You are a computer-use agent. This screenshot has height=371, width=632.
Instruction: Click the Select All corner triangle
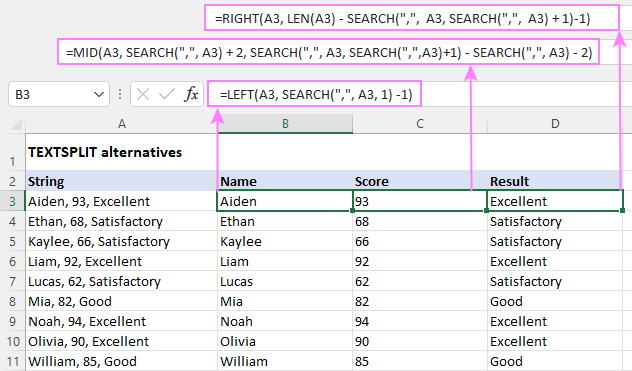pyautogui.click(x=16, y=124)
